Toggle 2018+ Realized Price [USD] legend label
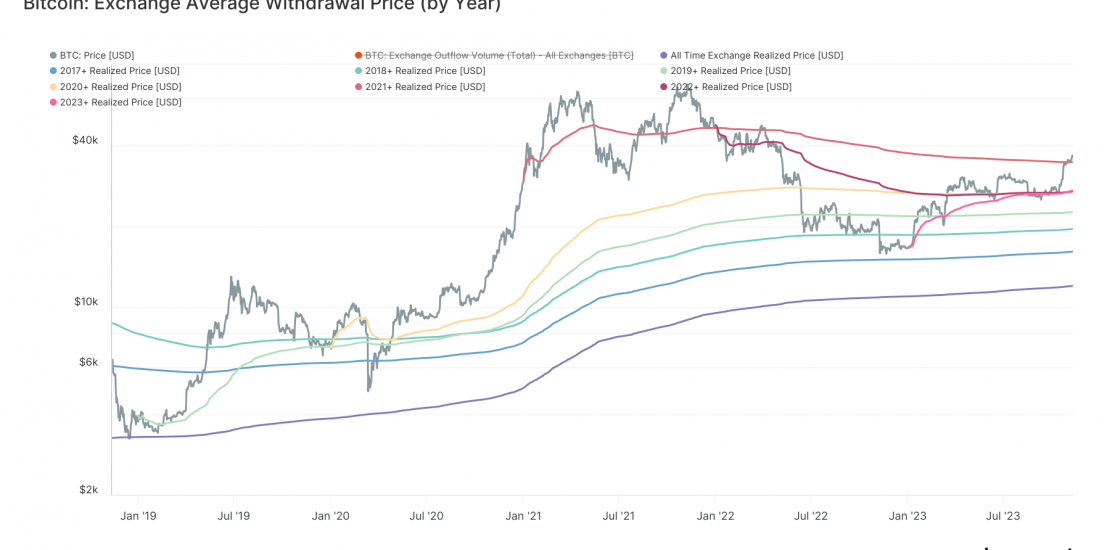Image resolution: width=1110 pixels, height=550 pixels. click(x=425, y=71)
